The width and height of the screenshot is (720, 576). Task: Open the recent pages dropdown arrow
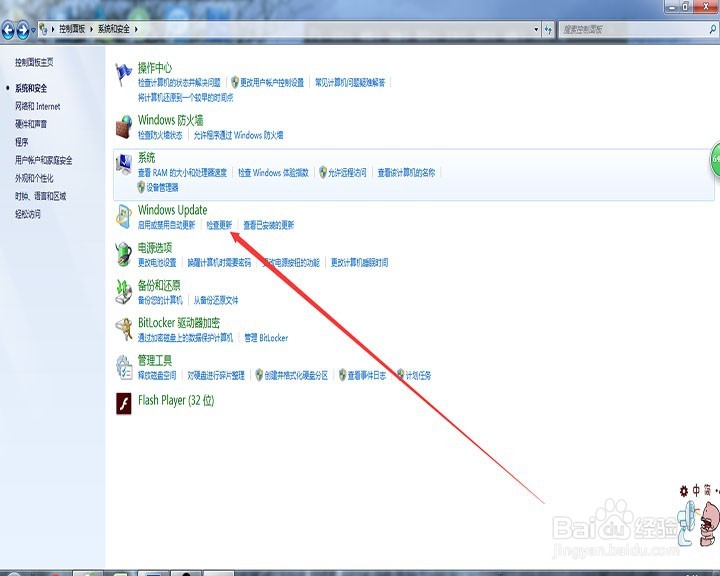point(33,31)
